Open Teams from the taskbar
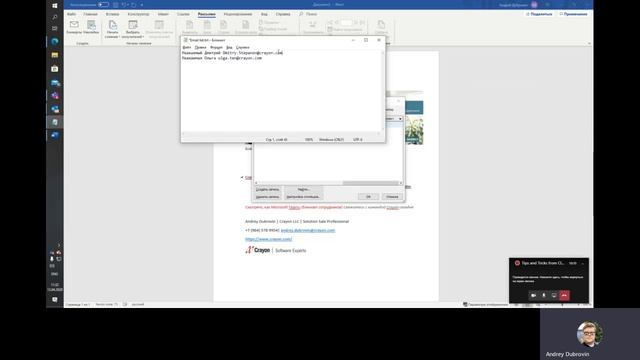The image size is (640, 360). [x=55, y=96]
